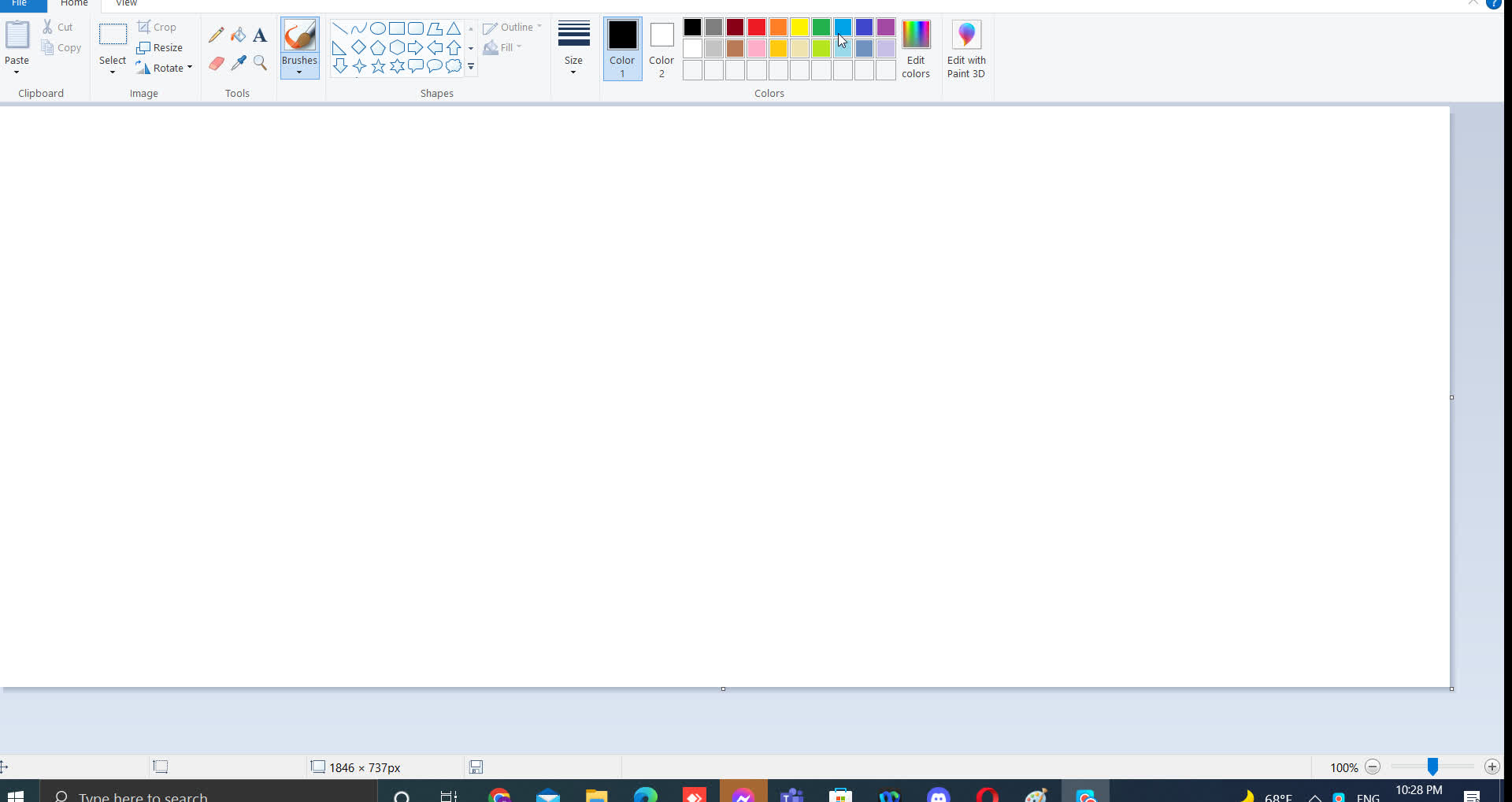Image resolution: width=1512 pixels, height=802 pixels.
Task: Choose the Polygon shape
Action: click(x=435, y=28)
